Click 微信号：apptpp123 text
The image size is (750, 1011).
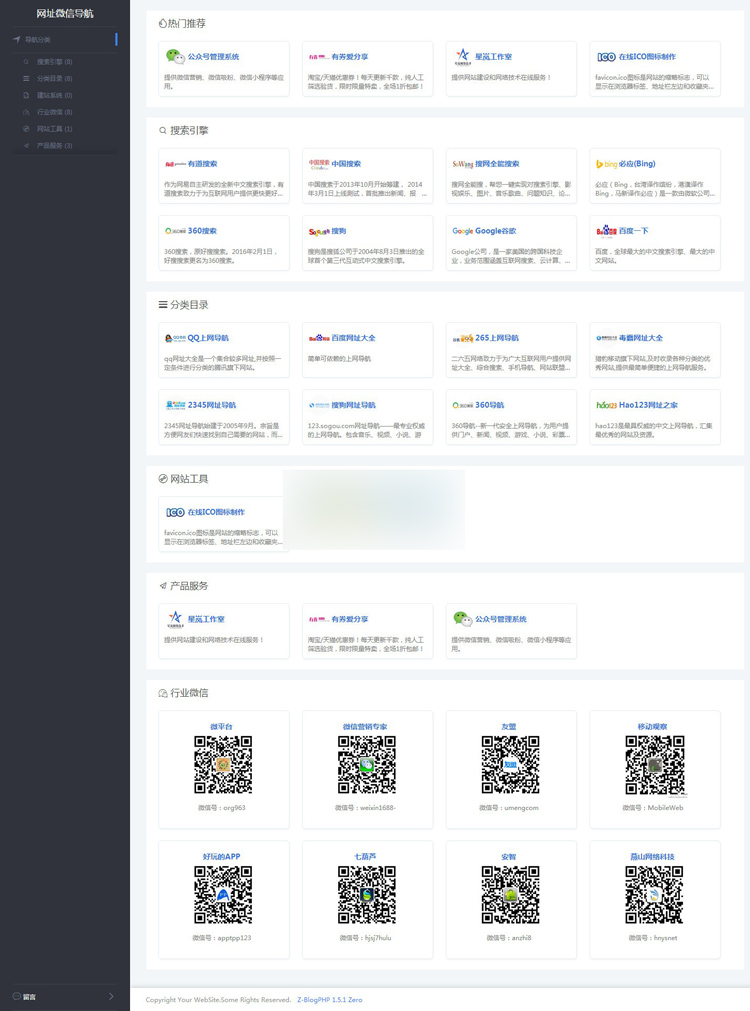point(221,938)
